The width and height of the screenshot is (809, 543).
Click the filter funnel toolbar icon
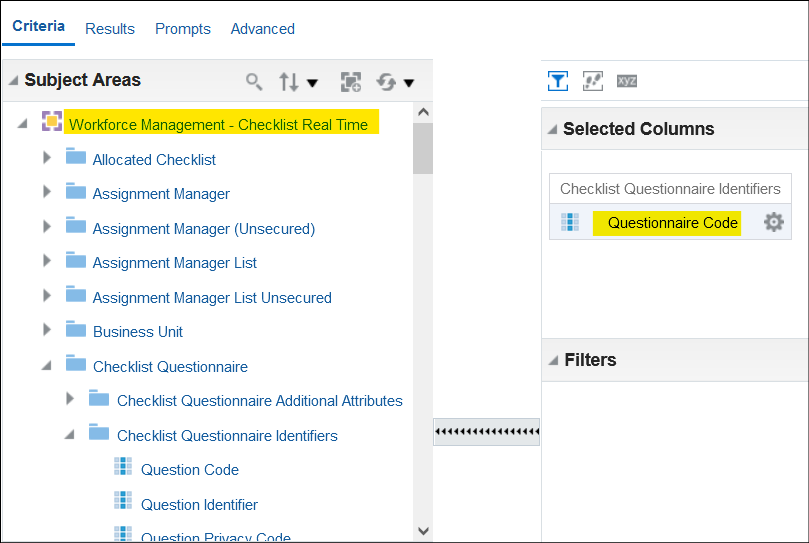click(558, 81)
